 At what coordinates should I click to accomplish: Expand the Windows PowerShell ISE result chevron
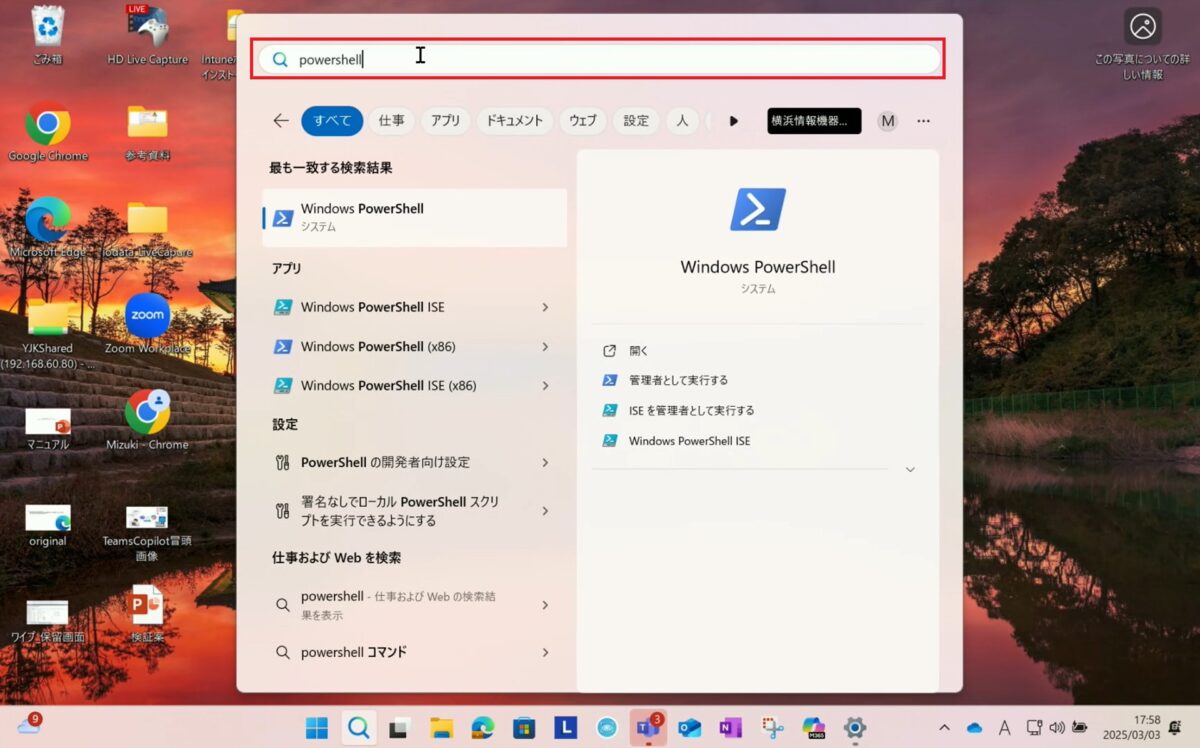(546, 307)
